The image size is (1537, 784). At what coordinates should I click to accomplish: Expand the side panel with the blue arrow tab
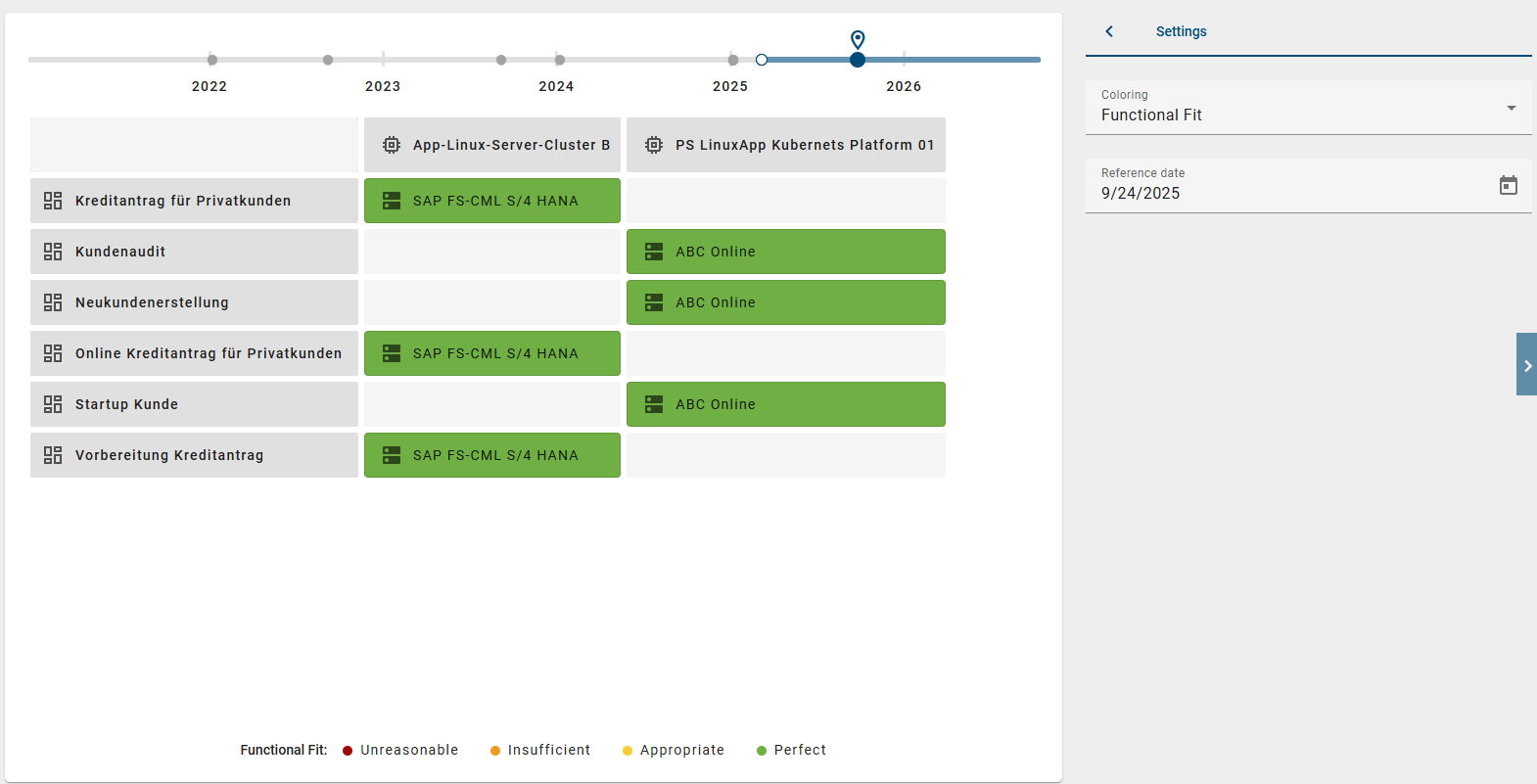coord(1526,364)
